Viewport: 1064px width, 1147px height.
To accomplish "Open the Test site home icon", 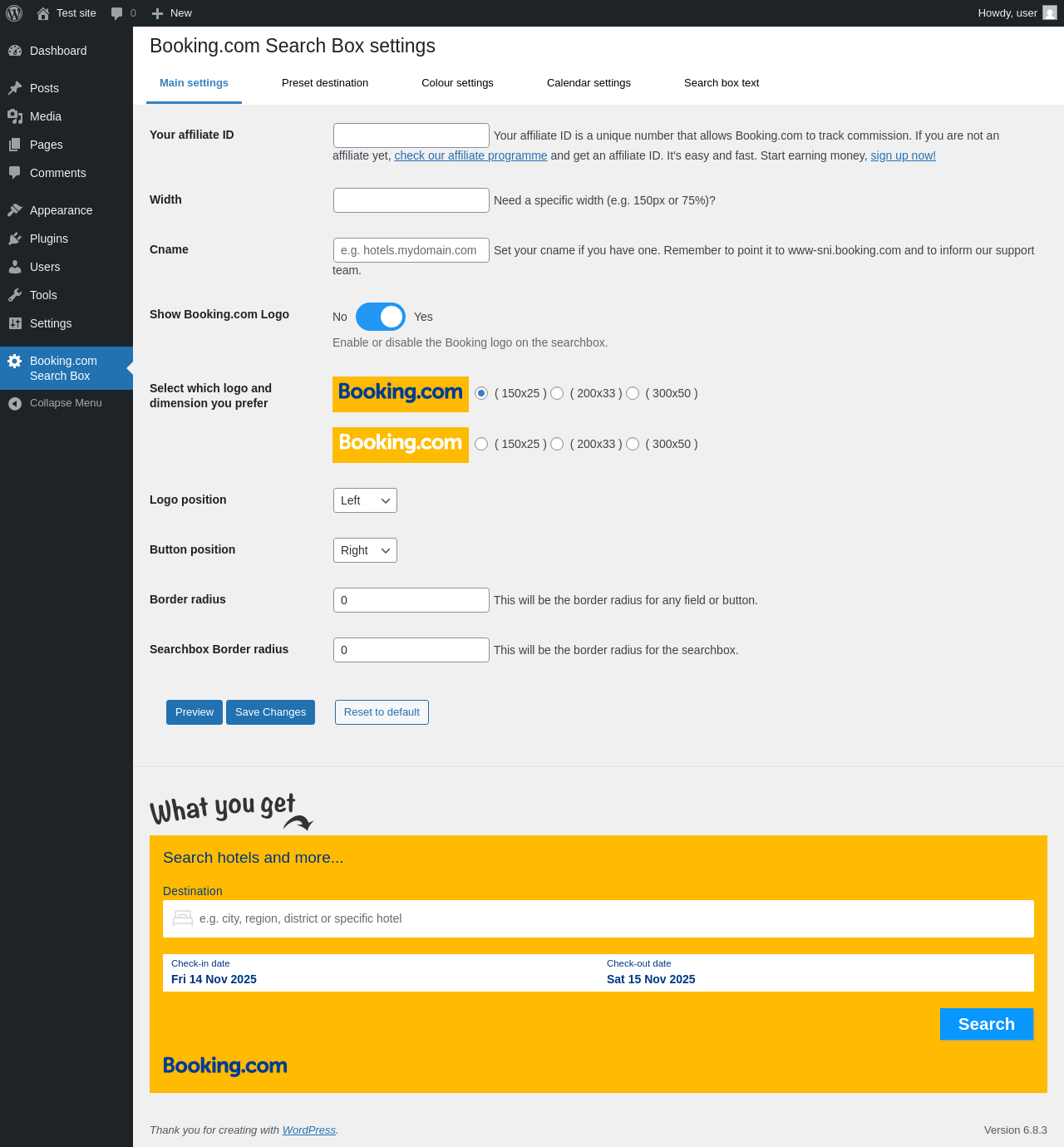I will pos(43,13).
